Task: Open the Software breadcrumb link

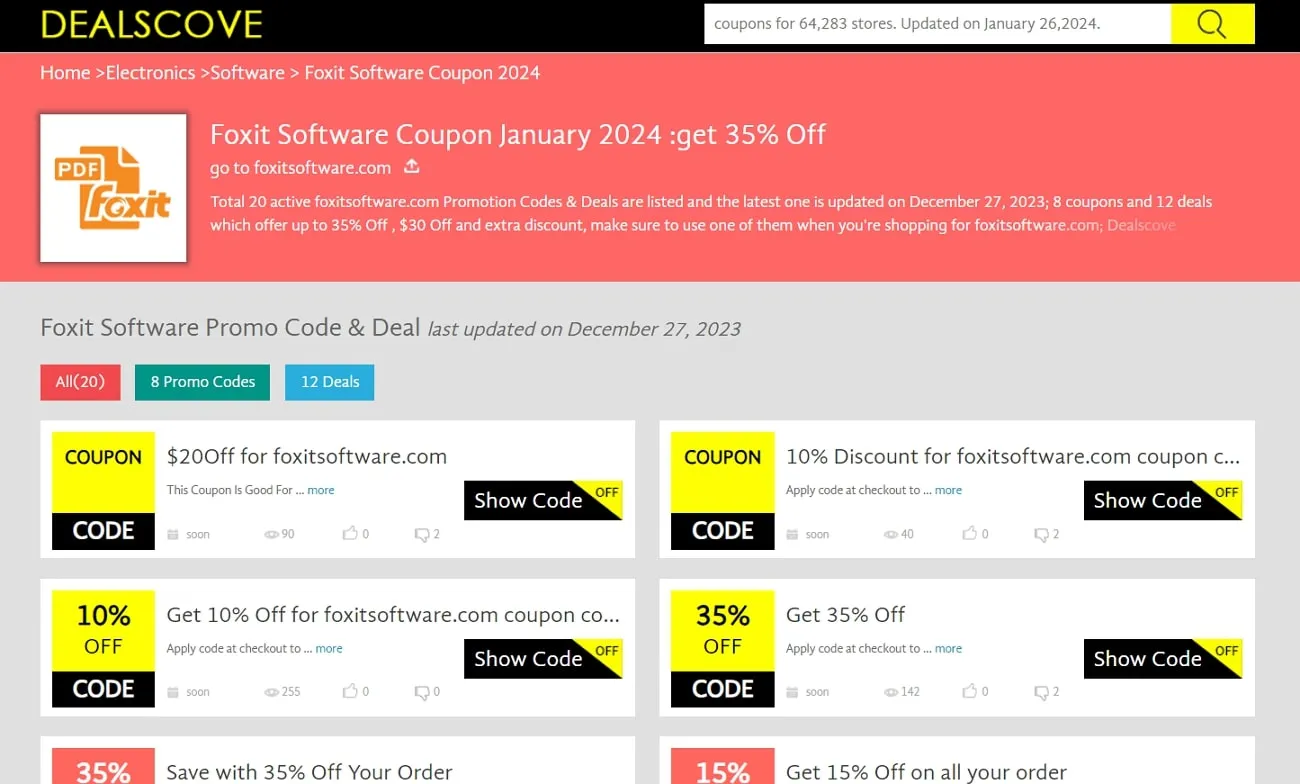Action: pyautogui.click(x=247, y=72)
